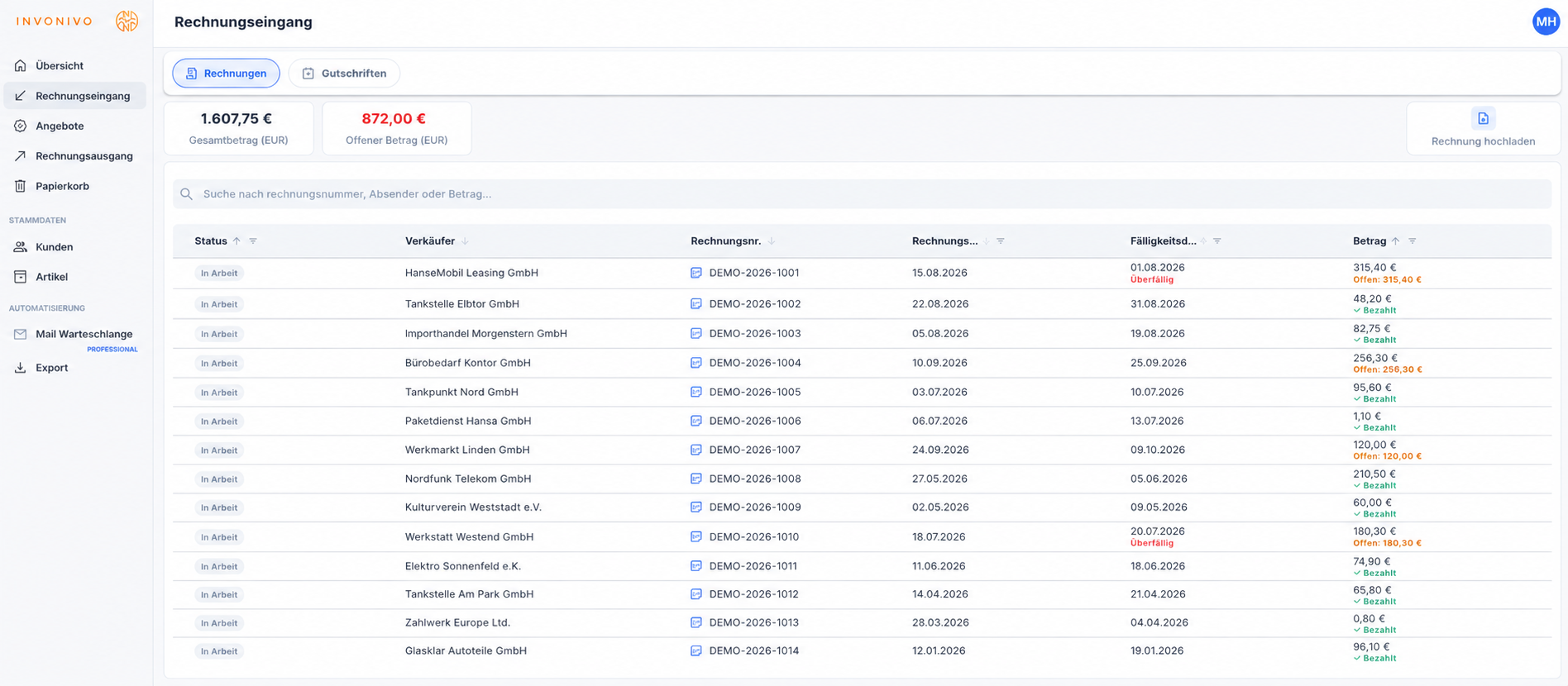The height and width of the screenshot is (686, 1568).
Task: Sort by Rechnungsnr. using the arrow icon
Action: (x=772, y=241)
